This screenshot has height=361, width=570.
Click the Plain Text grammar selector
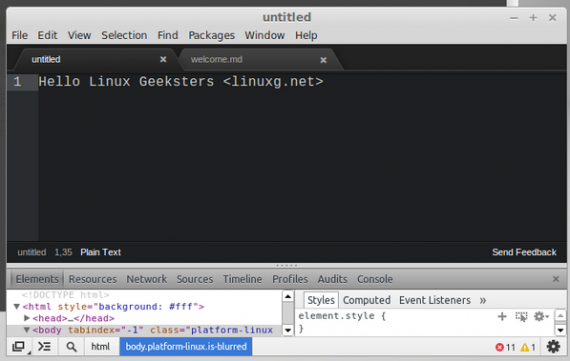click(101, 252)
